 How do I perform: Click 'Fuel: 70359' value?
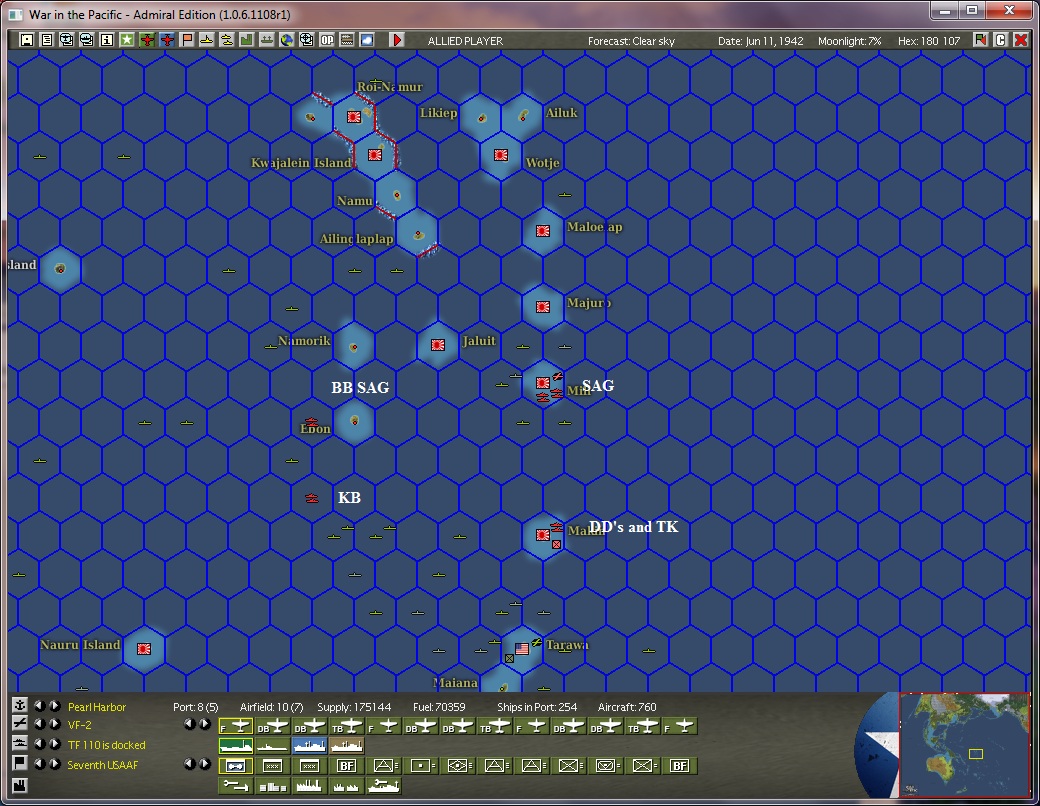pos(439,707)
